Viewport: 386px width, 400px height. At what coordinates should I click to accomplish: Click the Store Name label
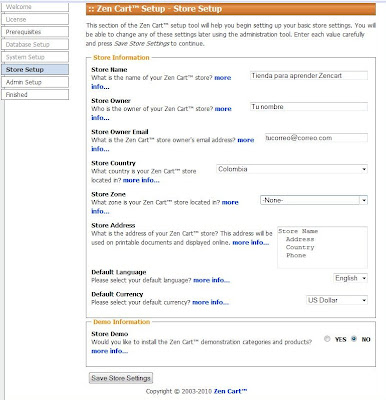tap(109, 70)
